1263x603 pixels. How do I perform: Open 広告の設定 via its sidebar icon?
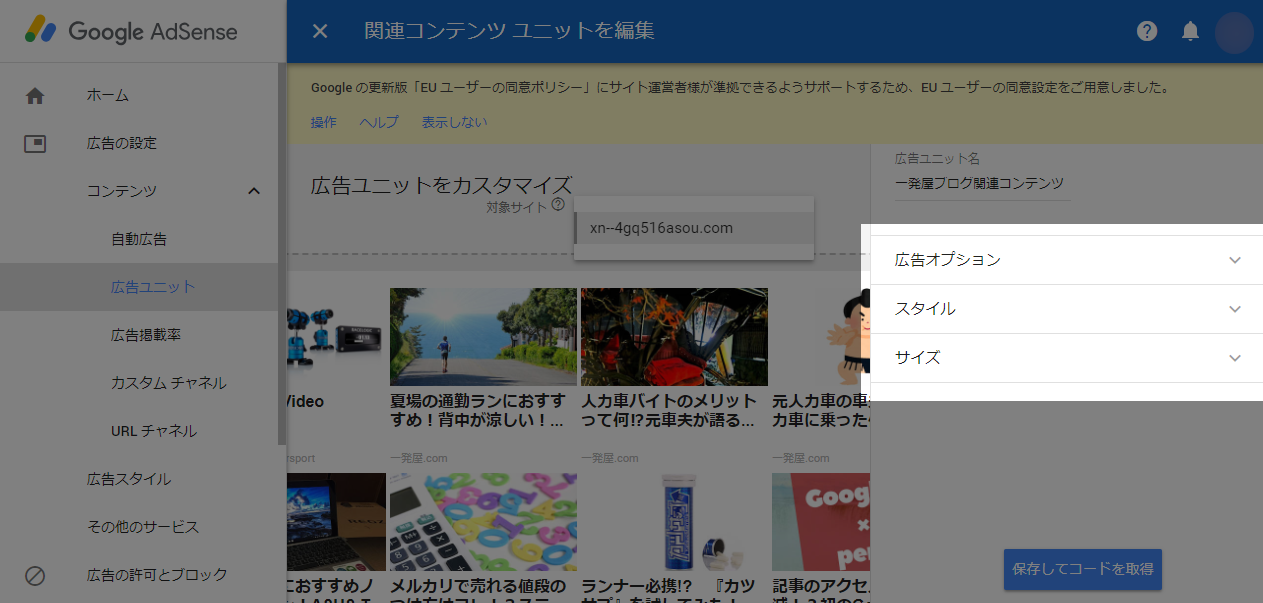(35, 143)
